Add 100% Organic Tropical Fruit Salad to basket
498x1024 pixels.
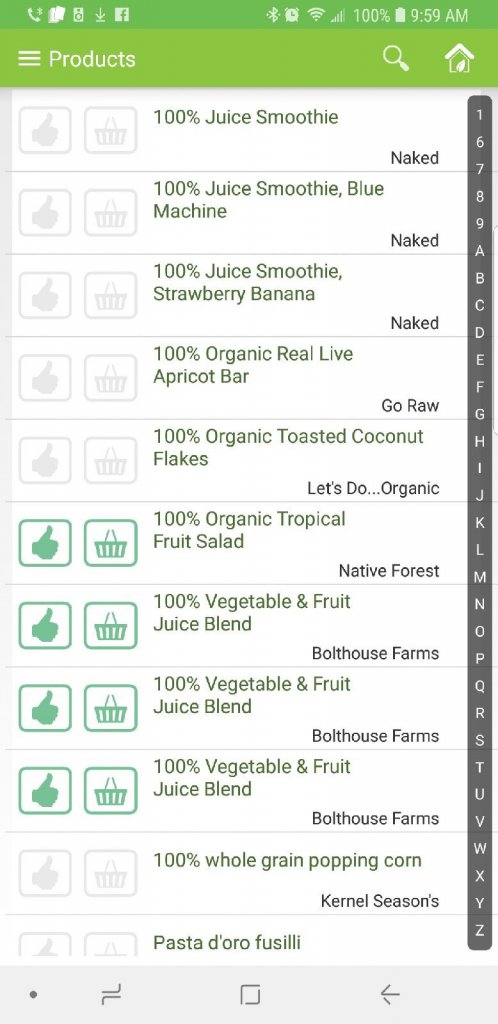[110, 543]
